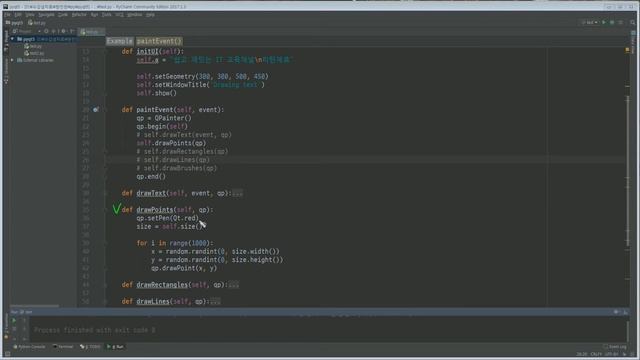Open the Refactor menu

click(x=79, y=15)
